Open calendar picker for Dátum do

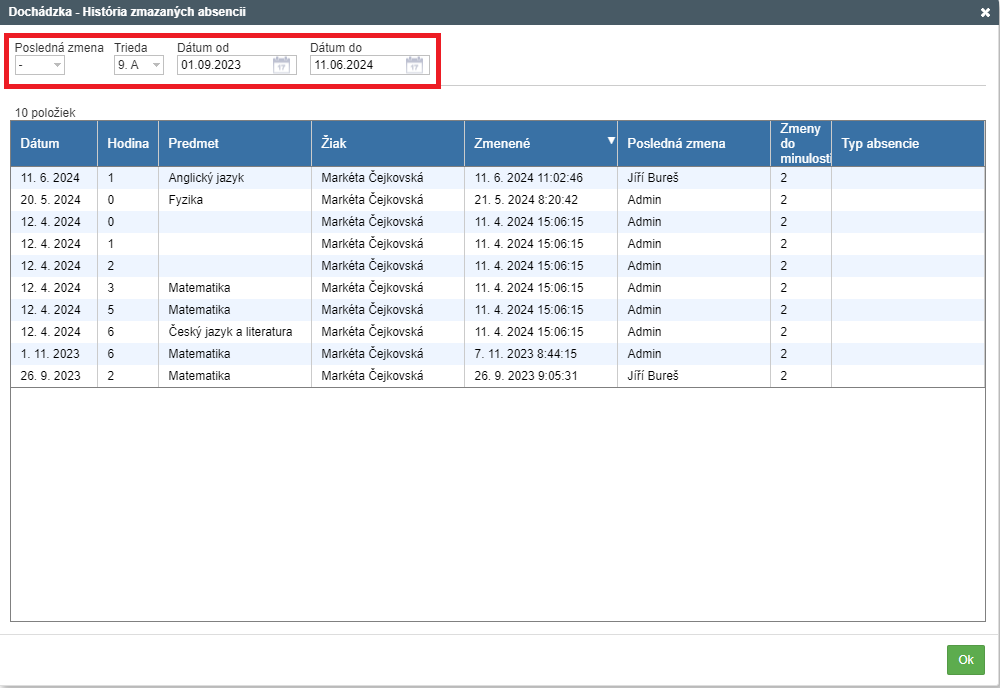coord(415,65)
